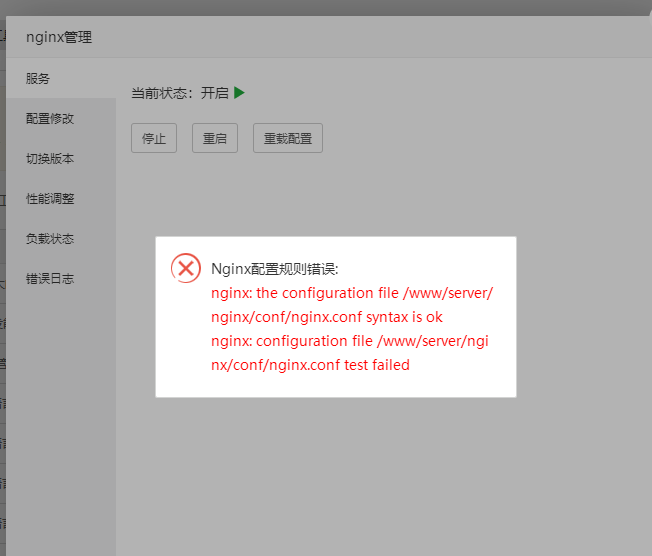This screenshot has height=556, width=652.
Task: Click the Nginx配置规则错误 heading in the dialog
Action: pos(275,269)
